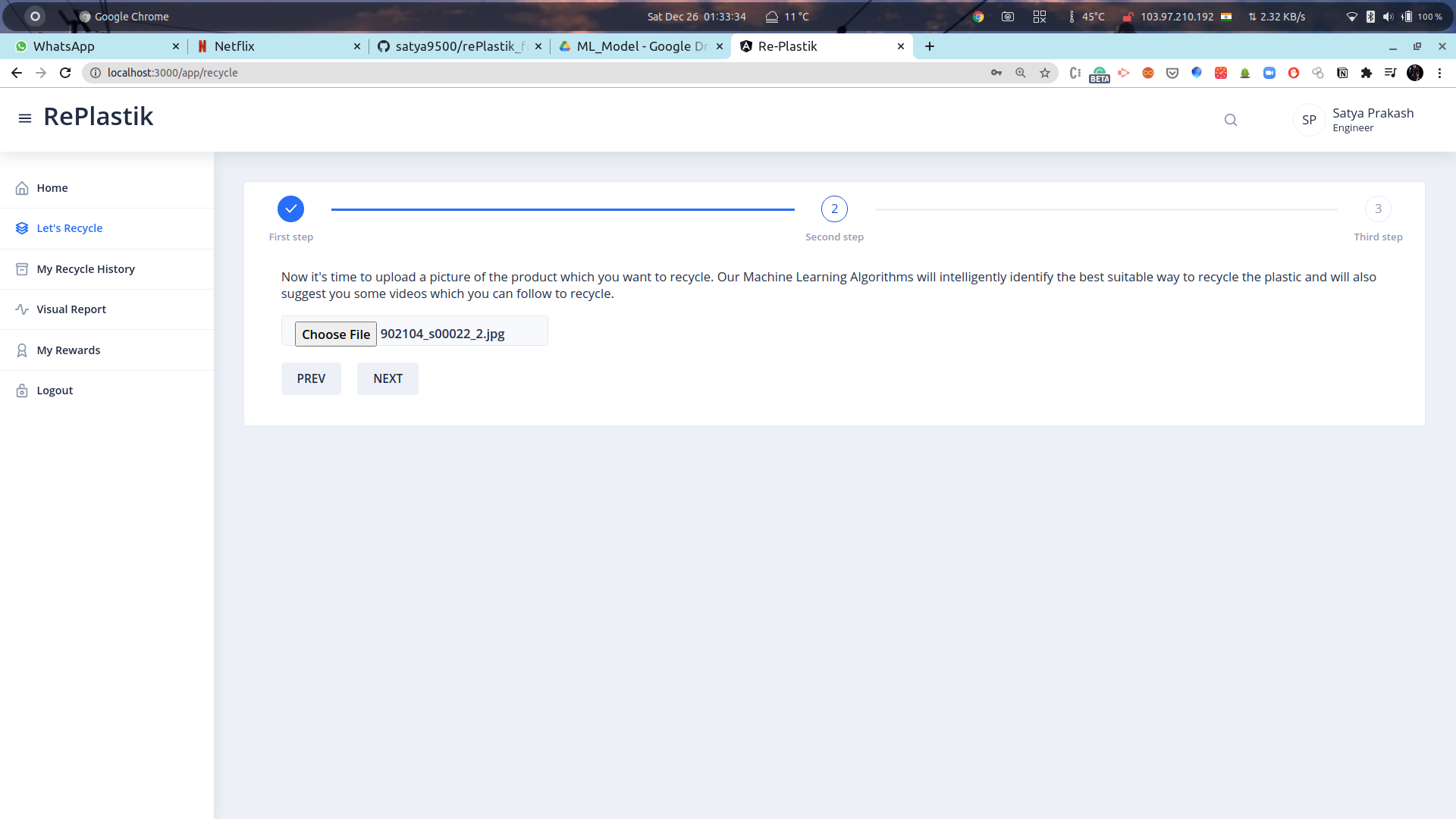Click the Logout lock icon
This screenshot has height=819, width=1456.
(x=22, y=391)
